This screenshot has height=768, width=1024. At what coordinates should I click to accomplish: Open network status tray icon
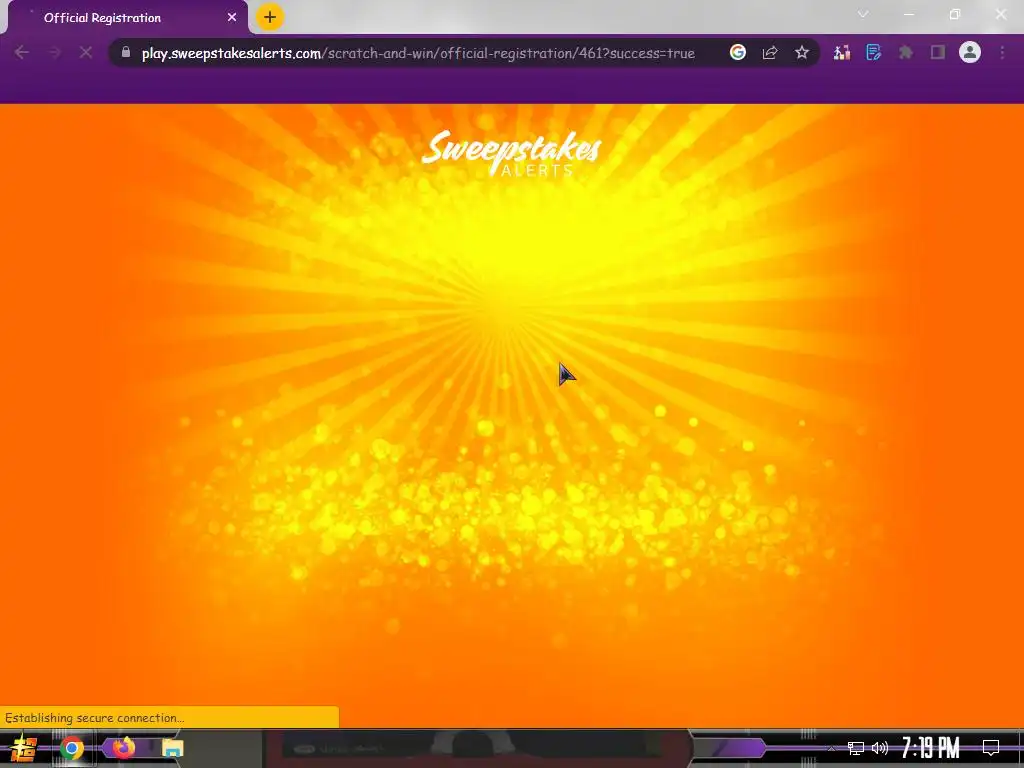pyautogui.click(x=856, y=748)
